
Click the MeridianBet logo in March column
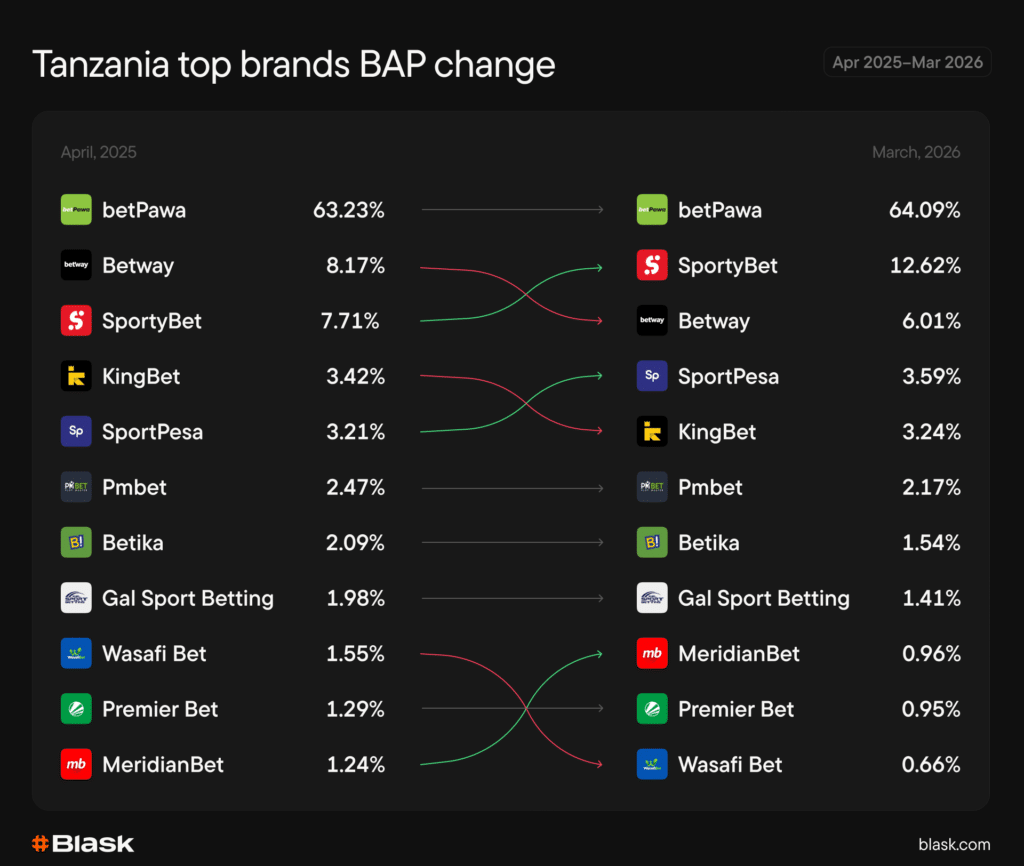tap(652, 654)
